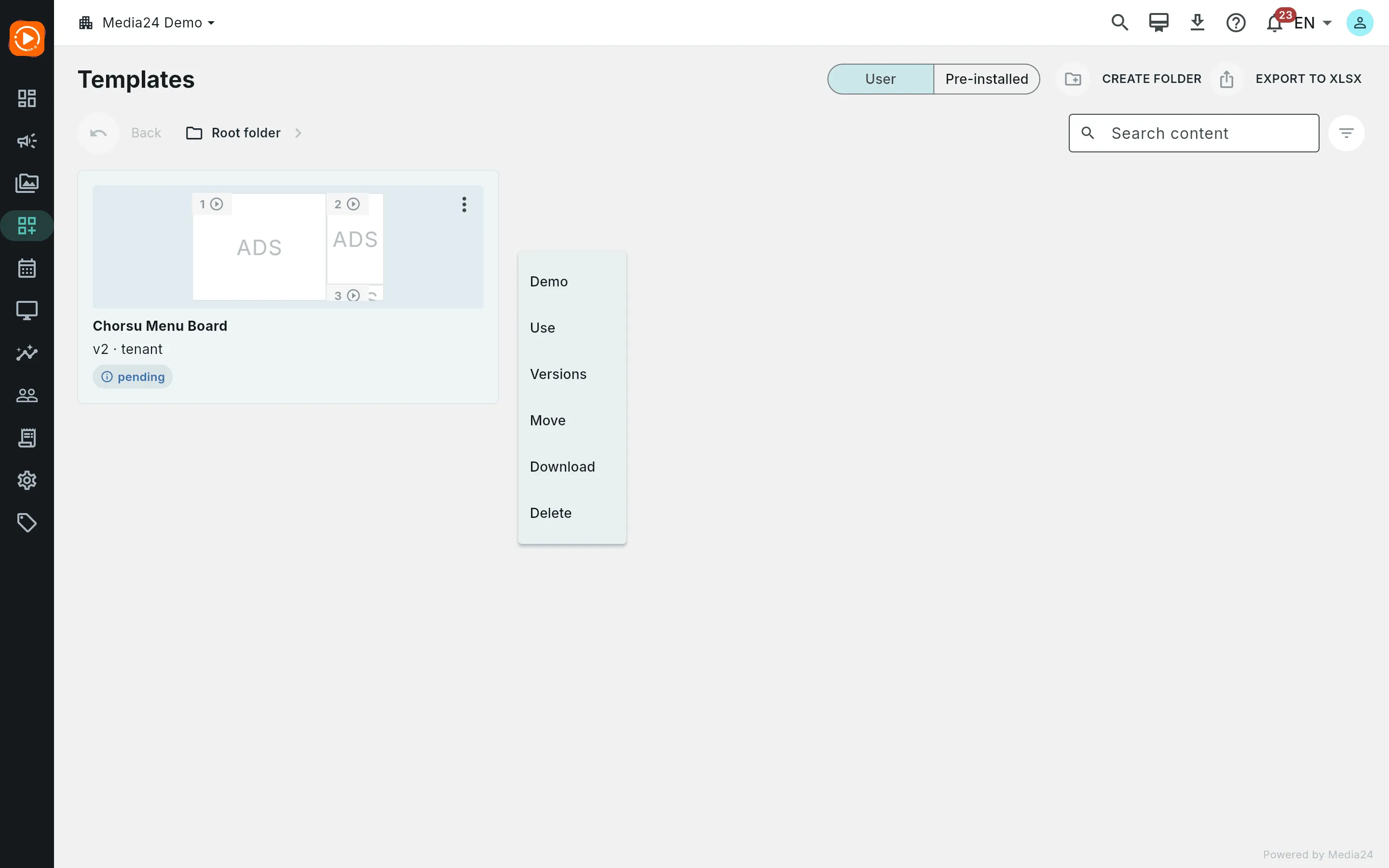Open the settings gear icon
This screenshot has height=868, width=1389.
pyautogui.click(x=27, y=480)
